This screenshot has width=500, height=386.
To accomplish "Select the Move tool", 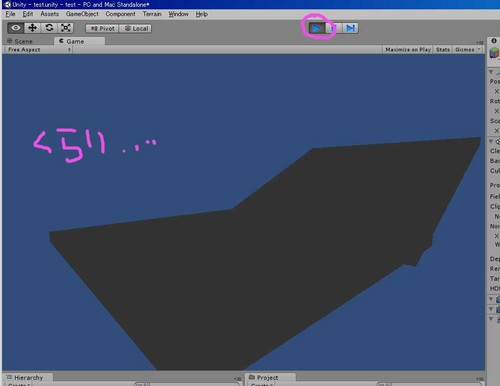I will [32, 28].
